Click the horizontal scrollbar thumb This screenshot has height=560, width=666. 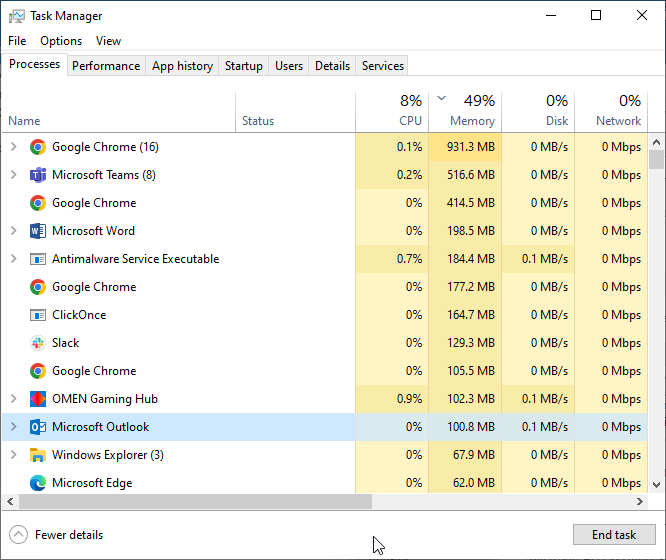pos(195,502)
